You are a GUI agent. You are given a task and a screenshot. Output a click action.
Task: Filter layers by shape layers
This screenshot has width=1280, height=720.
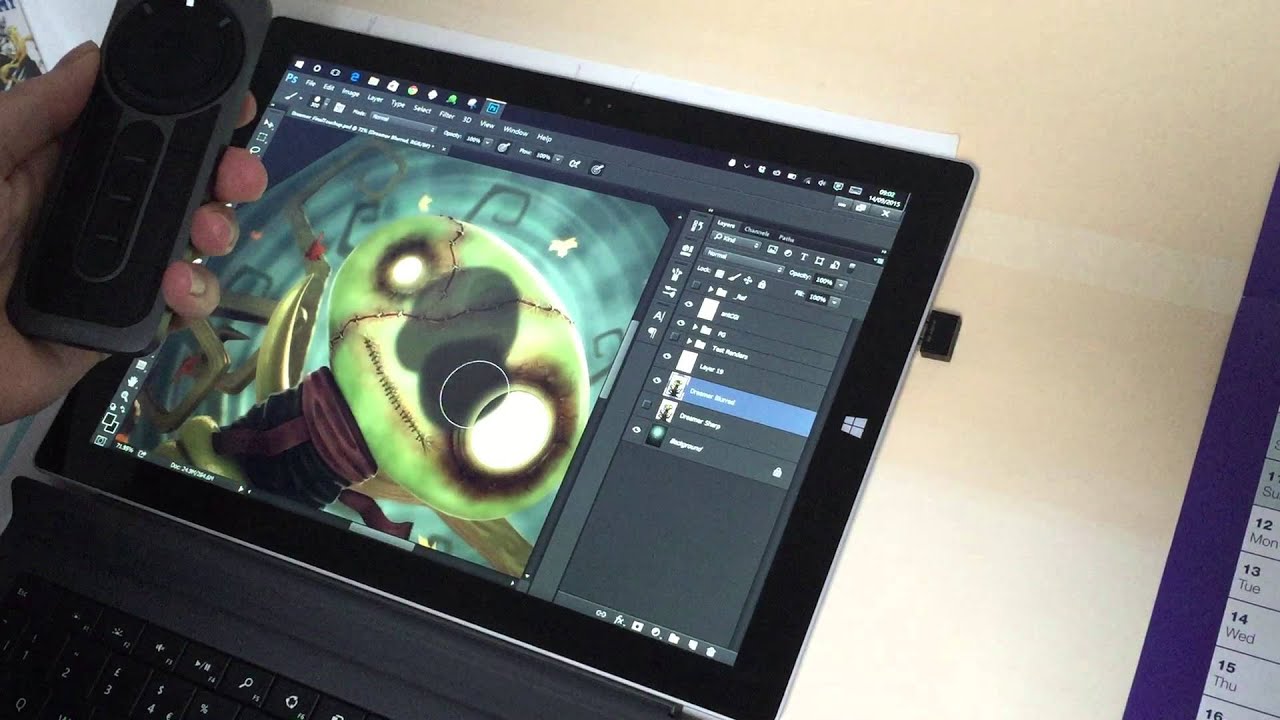point(819,261)
